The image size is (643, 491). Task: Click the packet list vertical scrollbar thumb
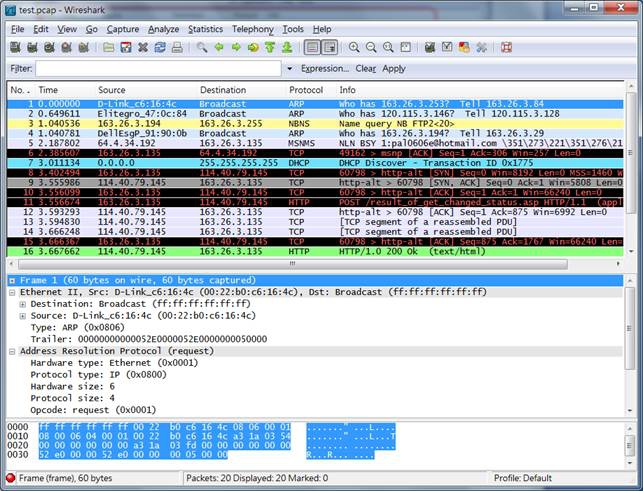tap(631, 153)
